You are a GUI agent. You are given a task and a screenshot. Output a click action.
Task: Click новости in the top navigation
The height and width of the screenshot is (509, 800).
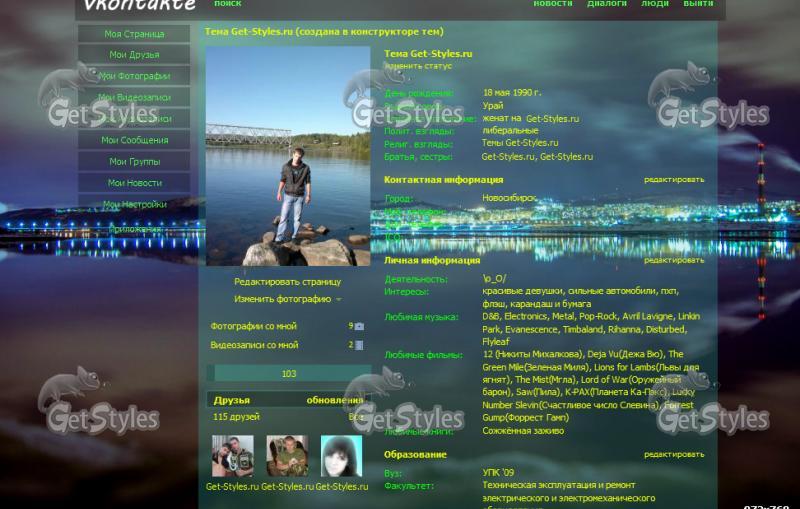pos(553,4)
